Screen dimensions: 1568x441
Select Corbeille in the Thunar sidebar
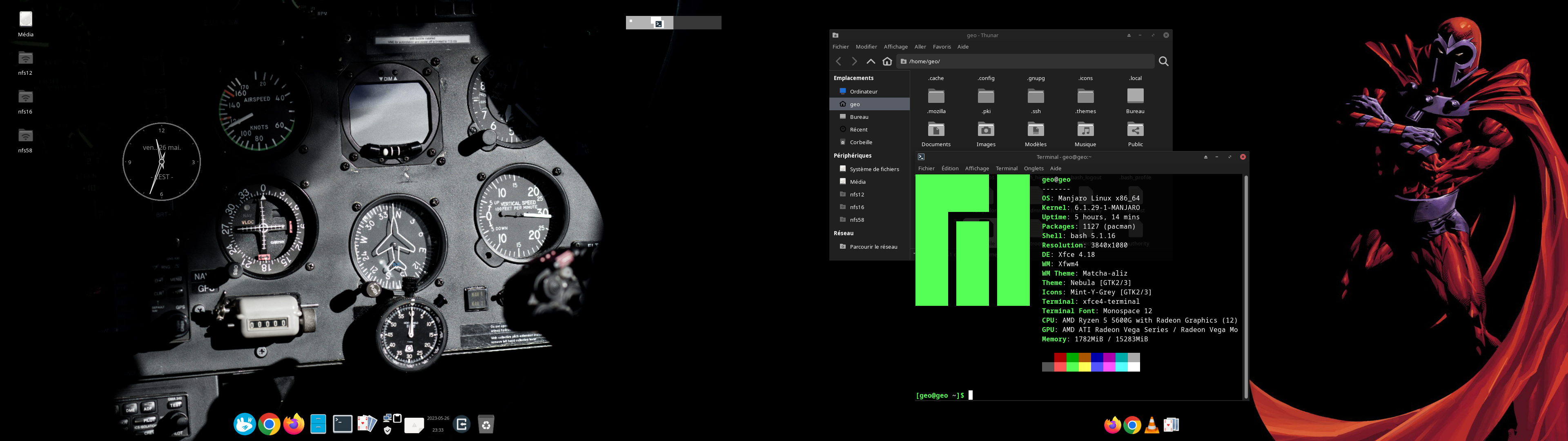(861, 143)
